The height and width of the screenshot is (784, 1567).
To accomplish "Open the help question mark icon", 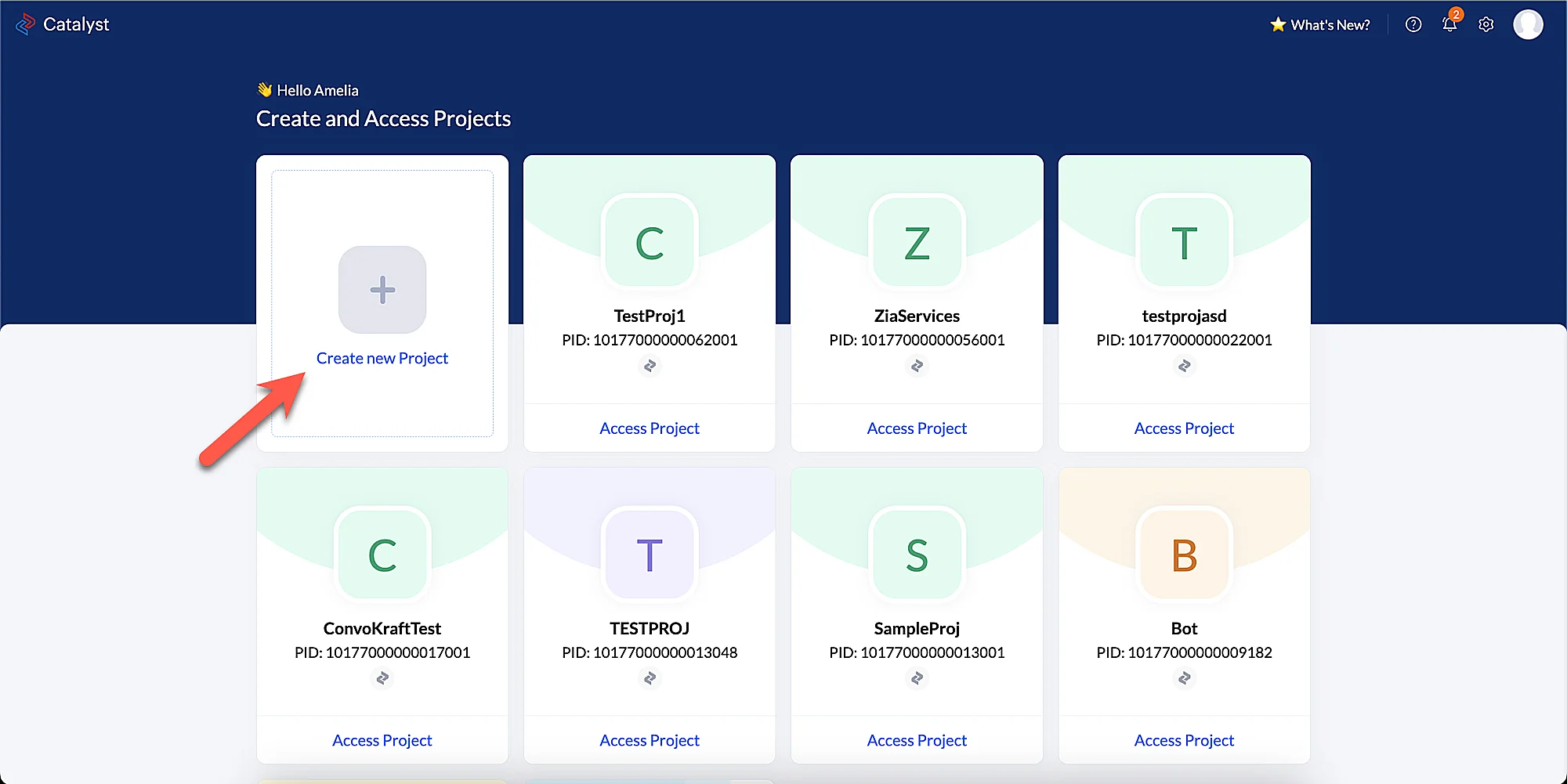I will point(1413,25).
